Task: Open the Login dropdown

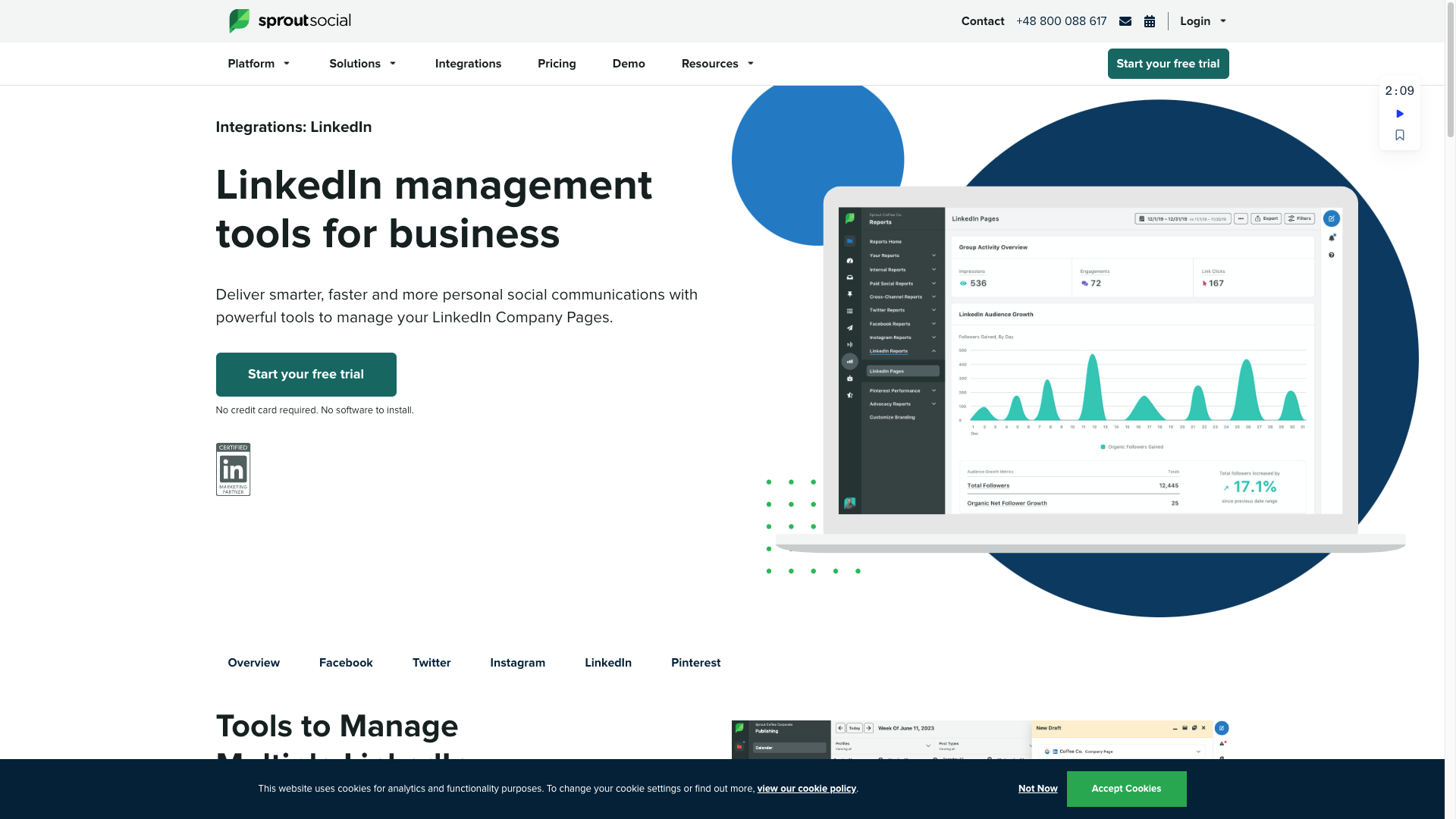Action: tap(1203, 21)
